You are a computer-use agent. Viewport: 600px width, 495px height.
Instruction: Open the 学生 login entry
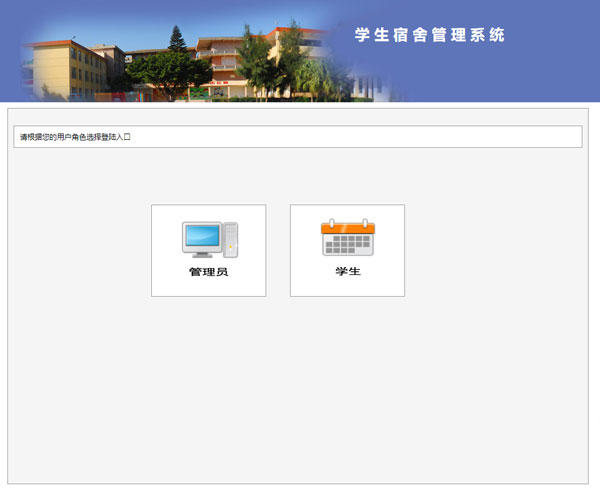pyautogui.click(x=347, y=250)
